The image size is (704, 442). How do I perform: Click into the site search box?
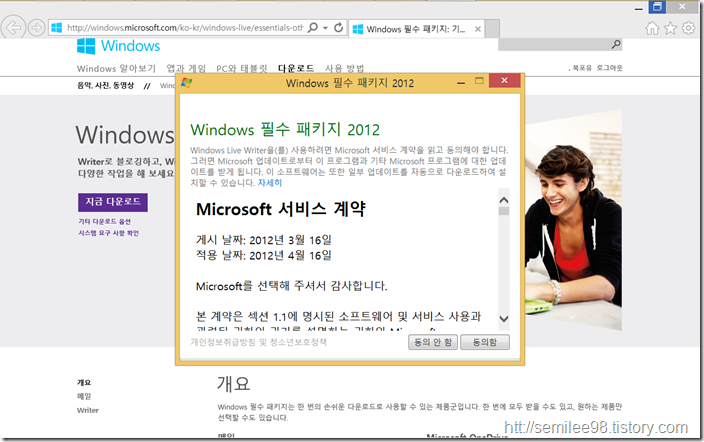[554, 44]
